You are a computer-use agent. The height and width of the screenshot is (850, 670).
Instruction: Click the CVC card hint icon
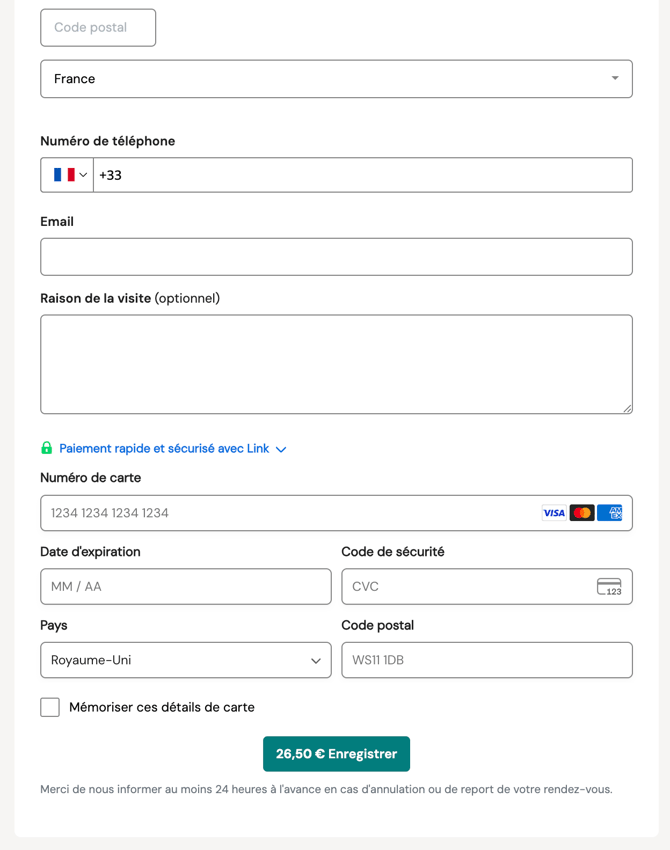(609, 587)
